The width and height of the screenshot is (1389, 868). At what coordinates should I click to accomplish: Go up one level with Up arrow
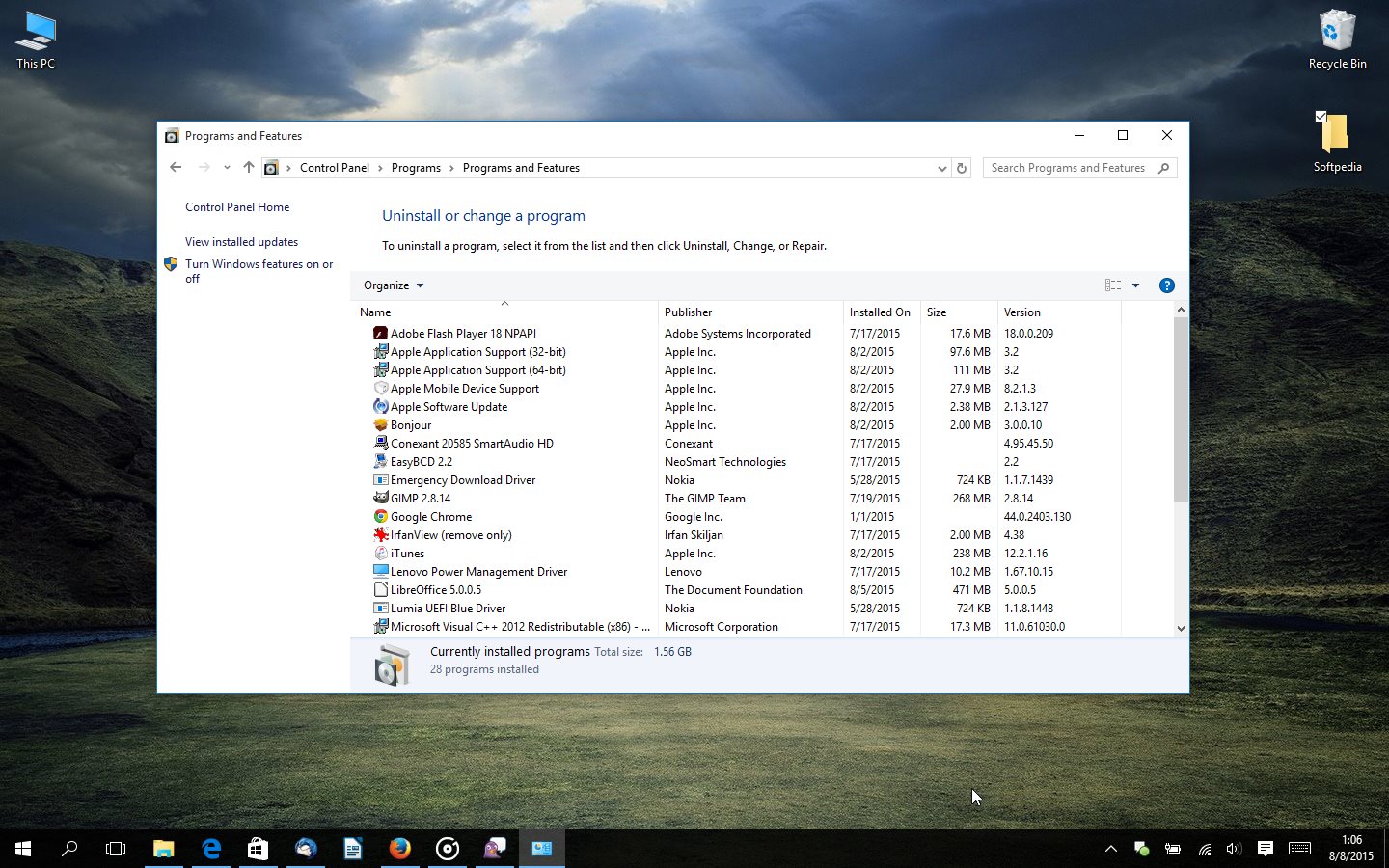249,167
